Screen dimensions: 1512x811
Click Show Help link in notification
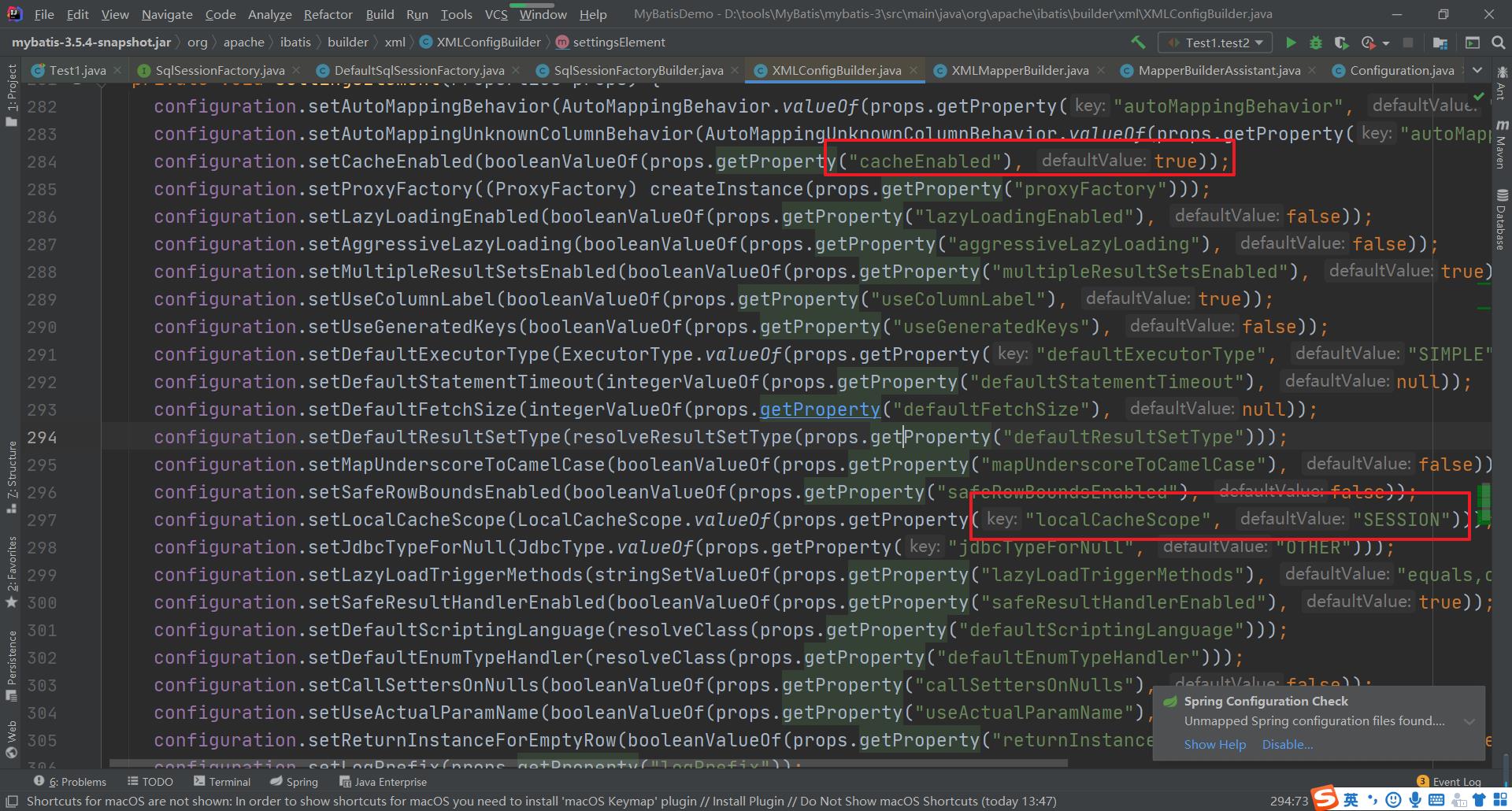tap(1214, 744)
